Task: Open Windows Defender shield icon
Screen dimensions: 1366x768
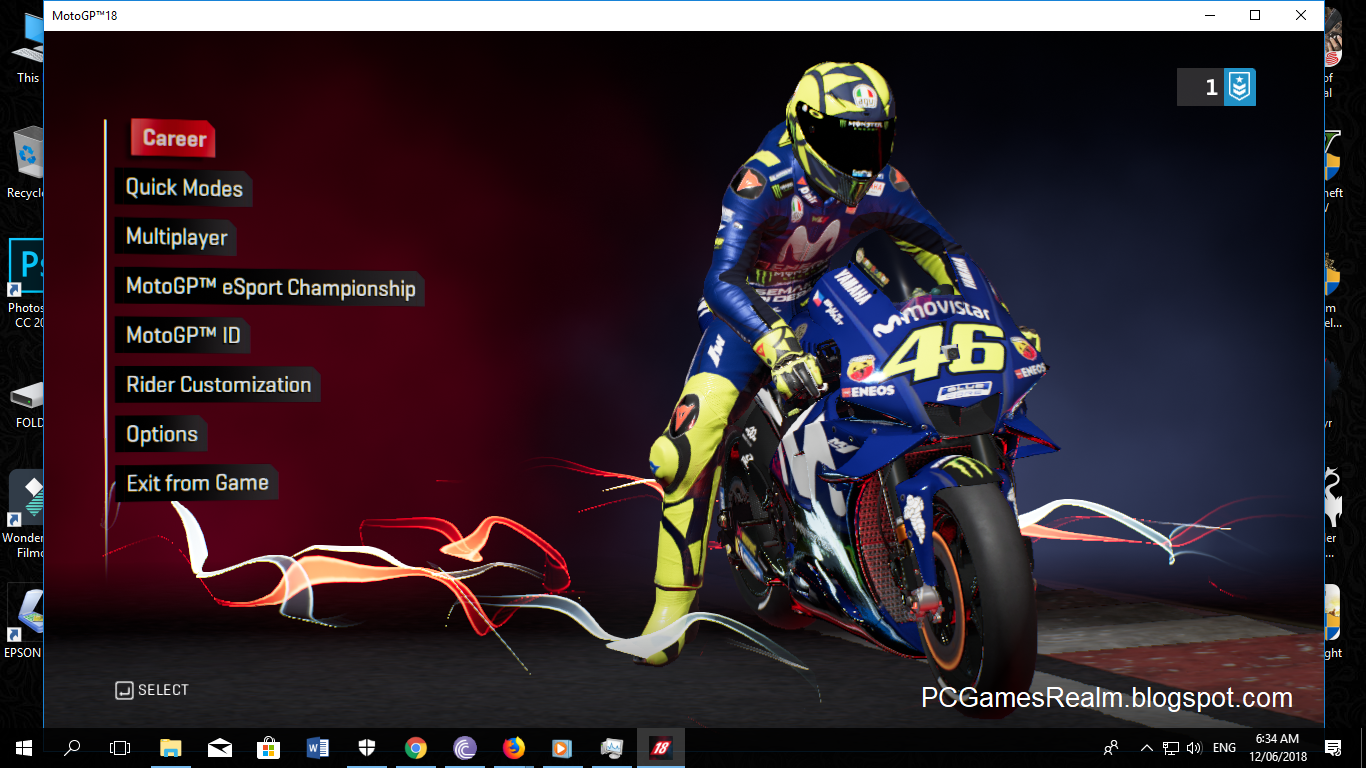Action: click(367, 748)
